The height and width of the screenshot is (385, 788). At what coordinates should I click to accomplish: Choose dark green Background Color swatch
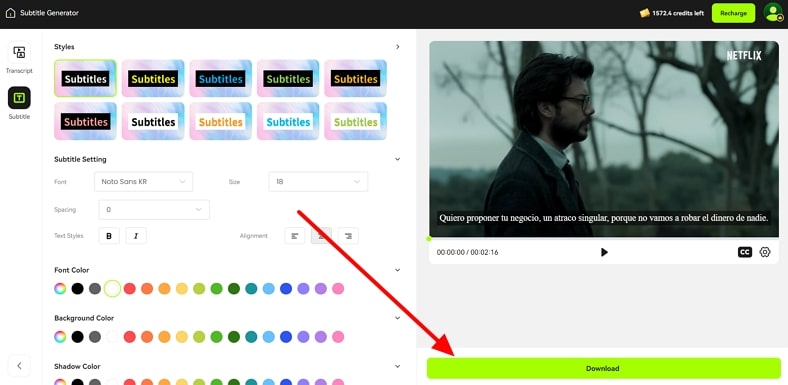coord(234,337)
